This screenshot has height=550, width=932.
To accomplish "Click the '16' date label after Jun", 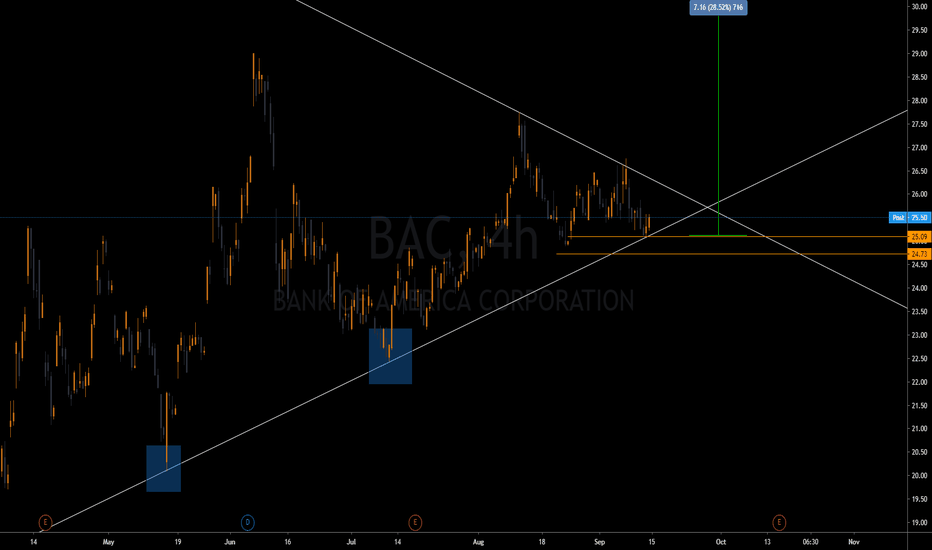I will point(288,542).
